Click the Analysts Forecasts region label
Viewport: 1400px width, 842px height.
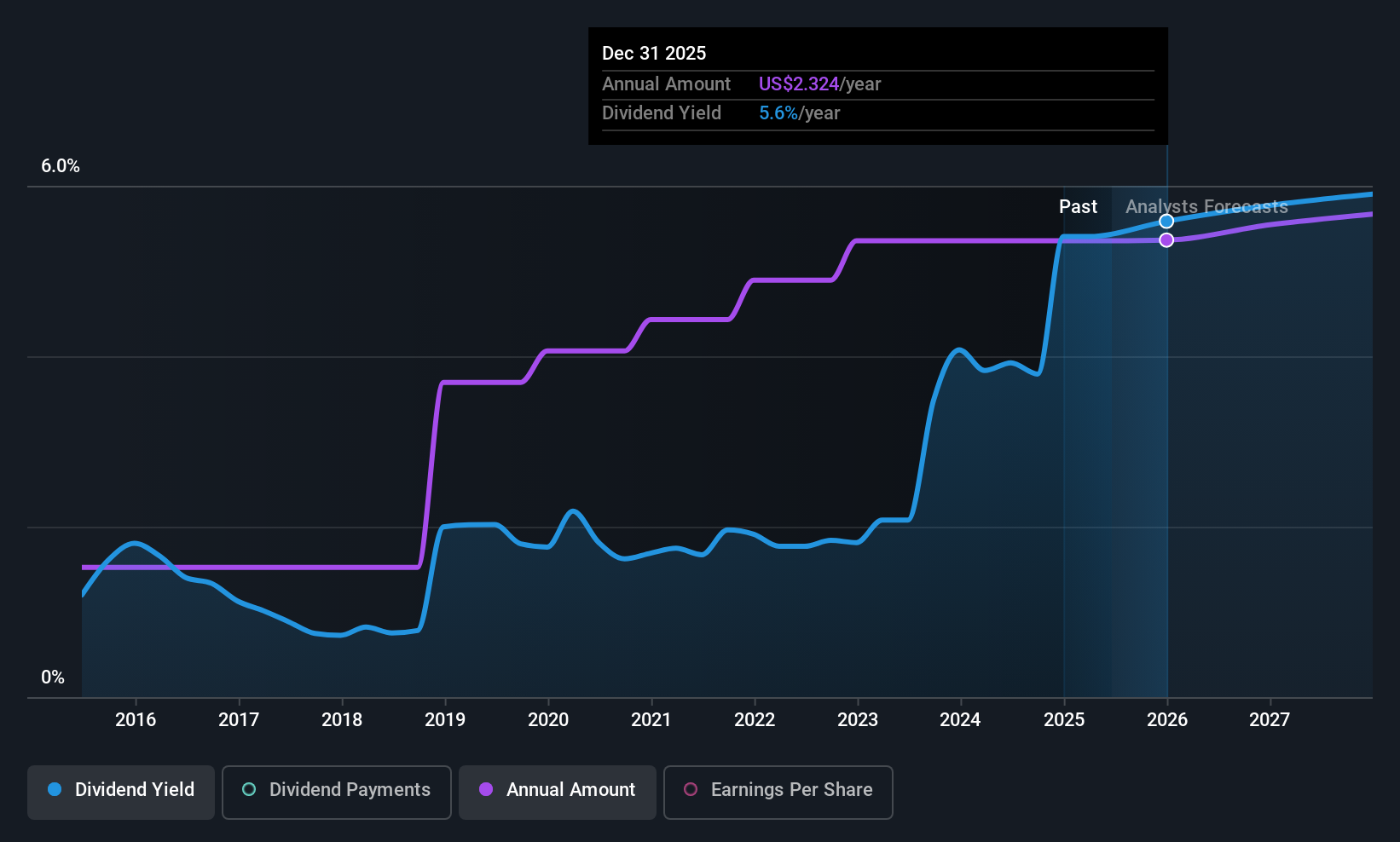[1206, 207]
